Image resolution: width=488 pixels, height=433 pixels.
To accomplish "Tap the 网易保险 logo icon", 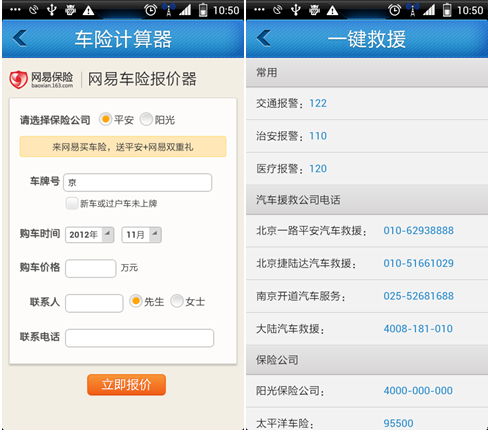I will (x=18, y=79).
